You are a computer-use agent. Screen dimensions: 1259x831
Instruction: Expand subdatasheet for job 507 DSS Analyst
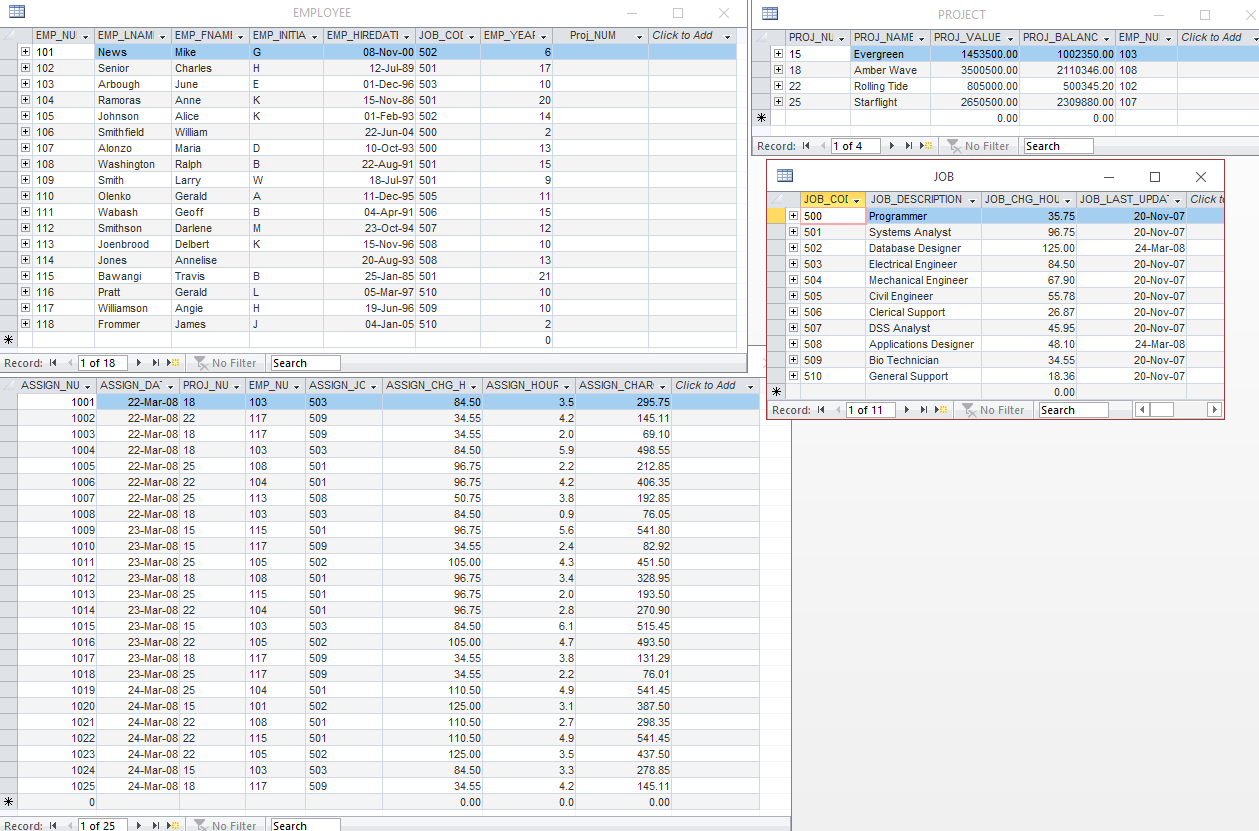tap(793, 328)
